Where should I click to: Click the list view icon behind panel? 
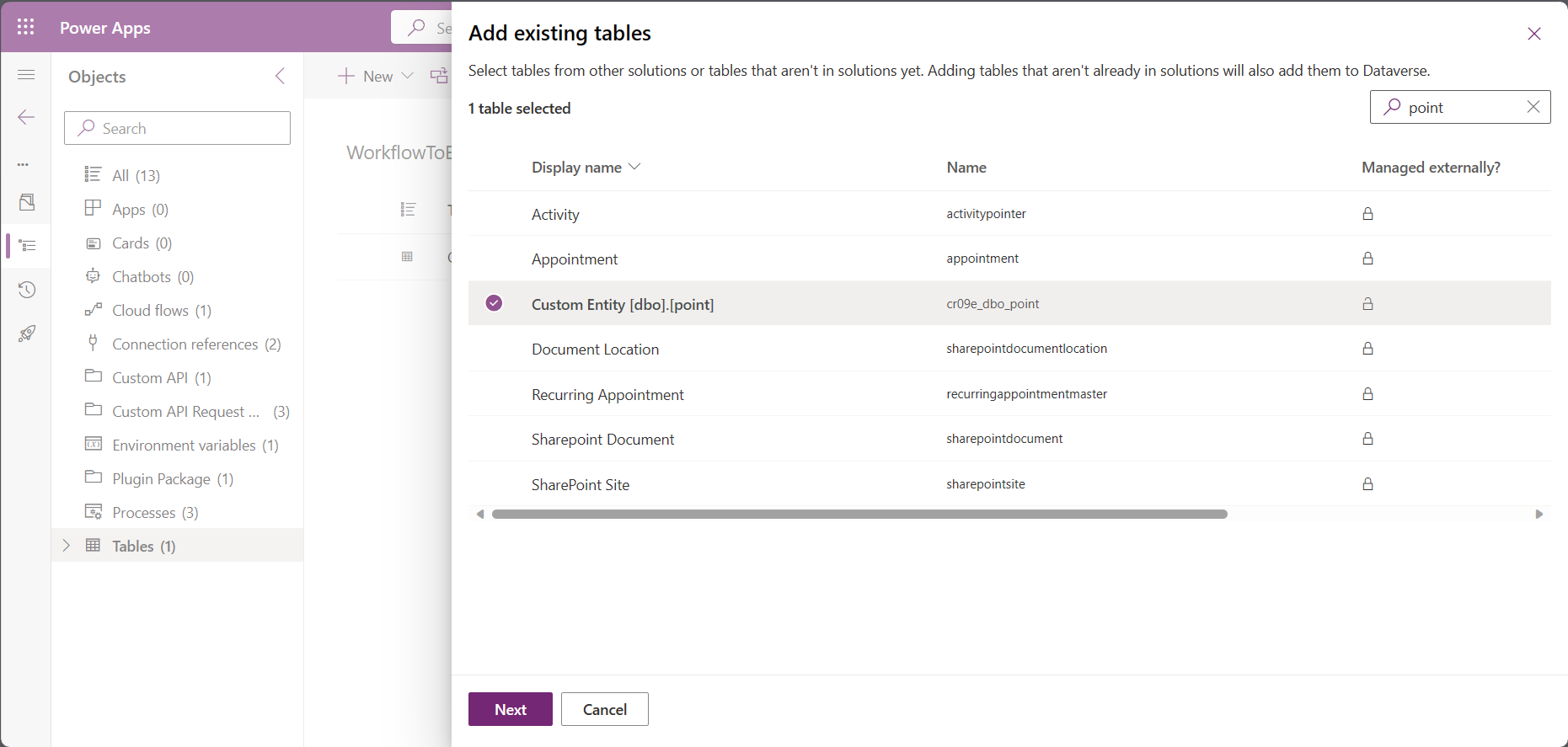(x=408, y=209)
